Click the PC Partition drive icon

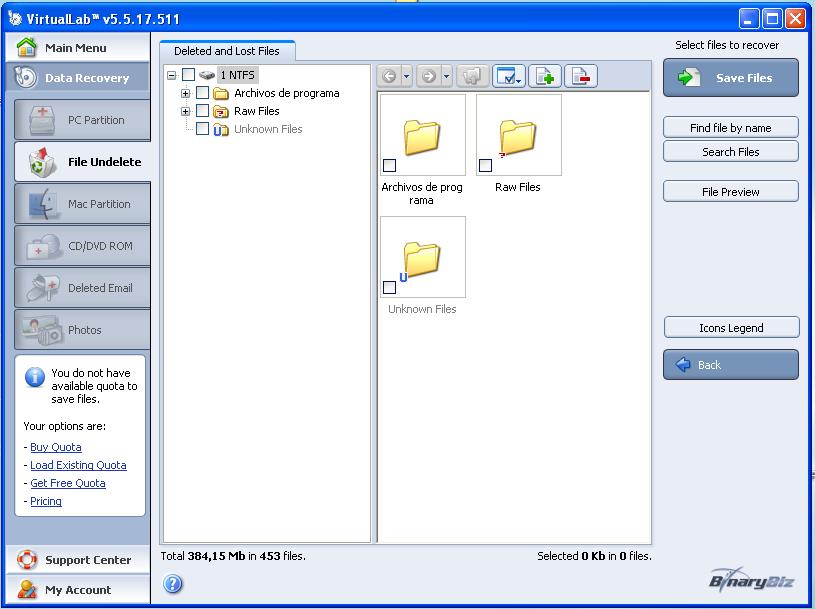(x=42, y=120)
